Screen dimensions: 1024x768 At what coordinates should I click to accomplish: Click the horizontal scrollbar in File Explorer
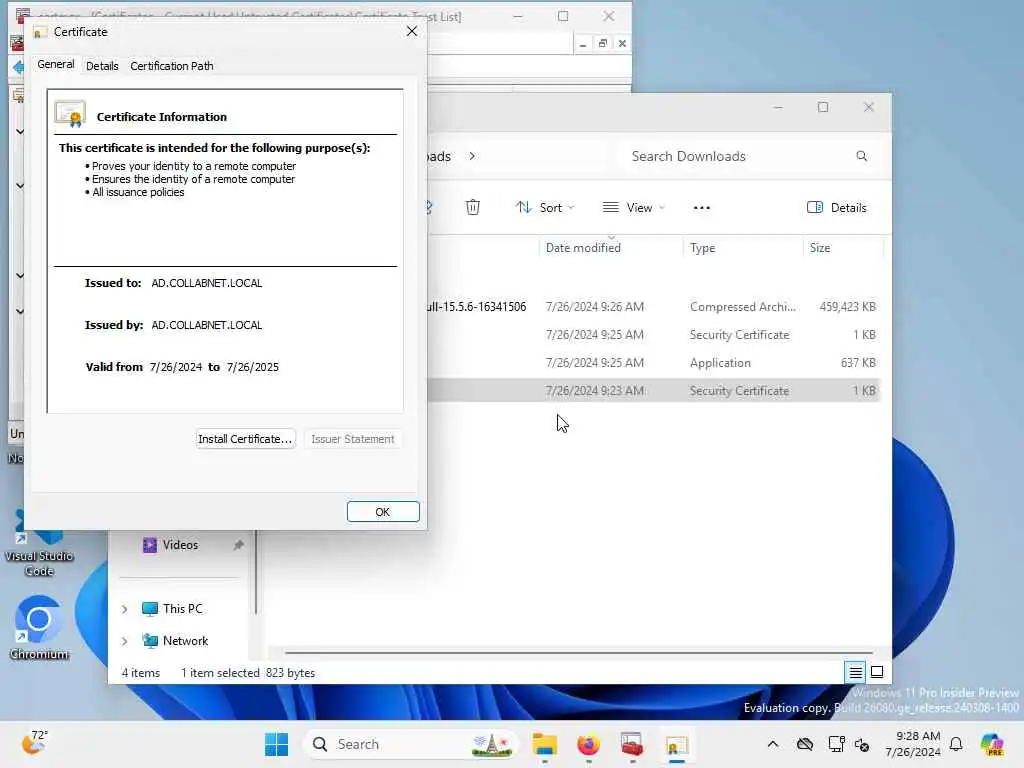[x=579, y=652]
